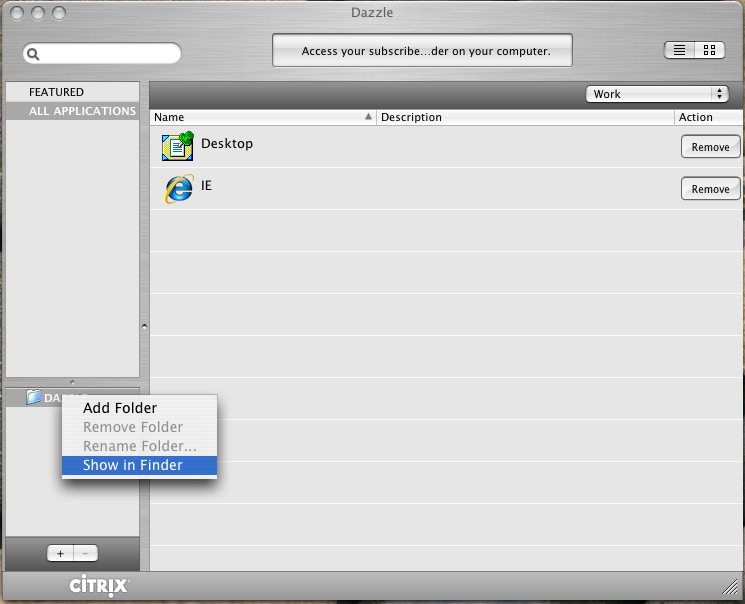Collapse the sidebar with splitter arrow

(144, 325)
